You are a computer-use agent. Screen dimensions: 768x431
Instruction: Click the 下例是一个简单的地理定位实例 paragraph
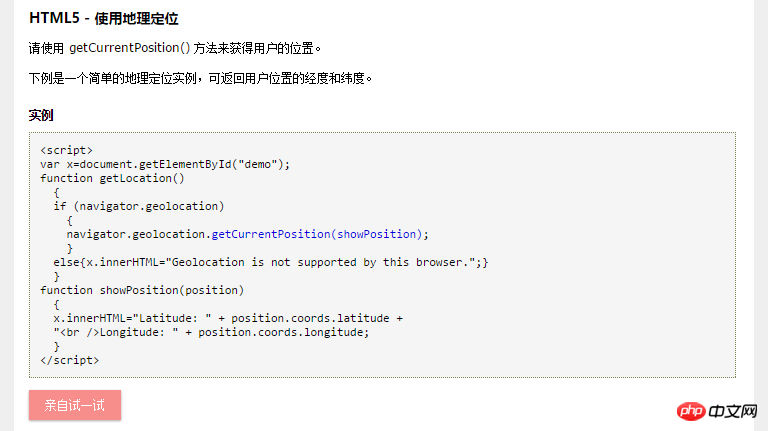click(200, 78)
